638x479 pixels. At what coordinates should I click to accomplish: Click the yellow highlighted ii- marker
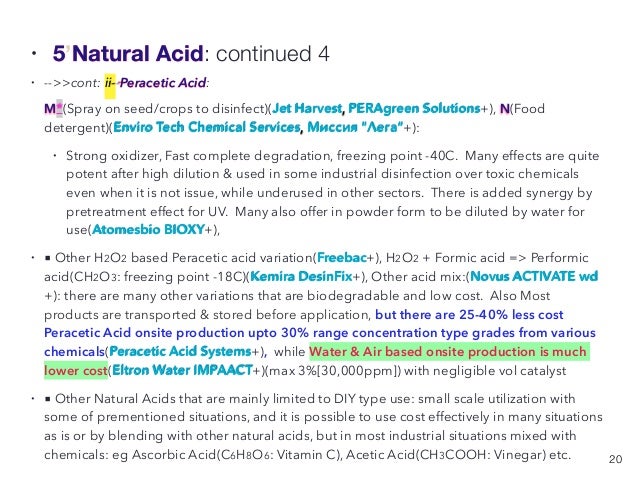click(110, 83)
